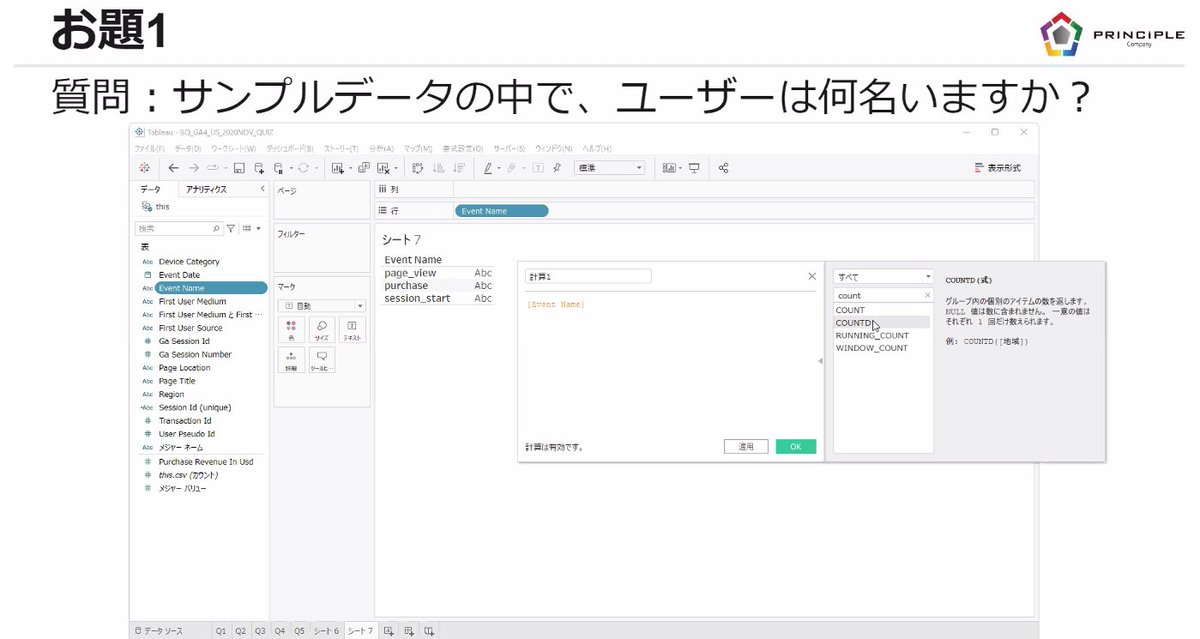Click the Event Name pill on rows shelf
Viewport: 1200px width, 639px height.
tap(501, 211)
